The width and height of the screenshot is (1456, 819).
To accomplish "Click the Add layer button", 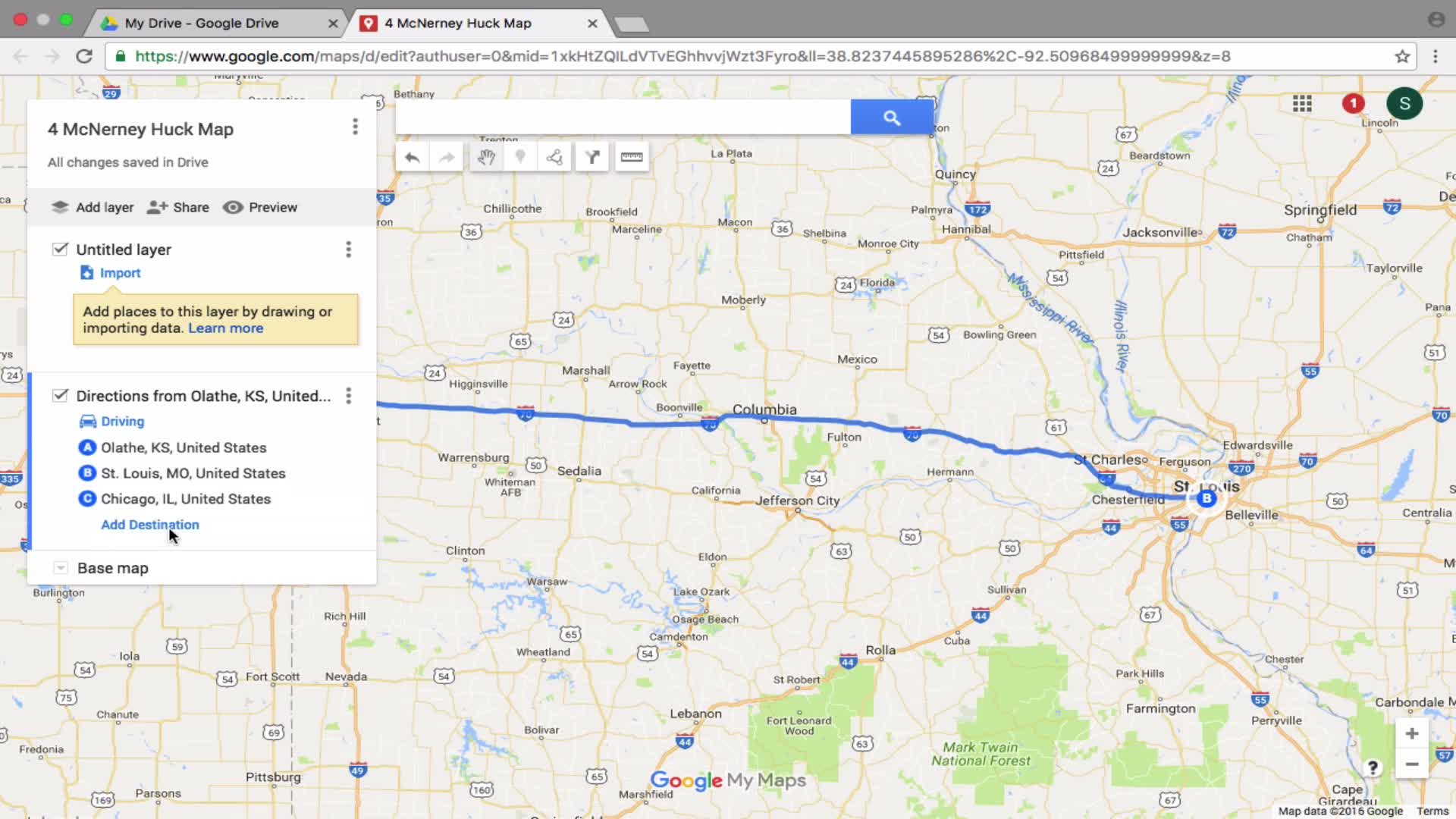I will pyautogui.click(x=92, y=207).
